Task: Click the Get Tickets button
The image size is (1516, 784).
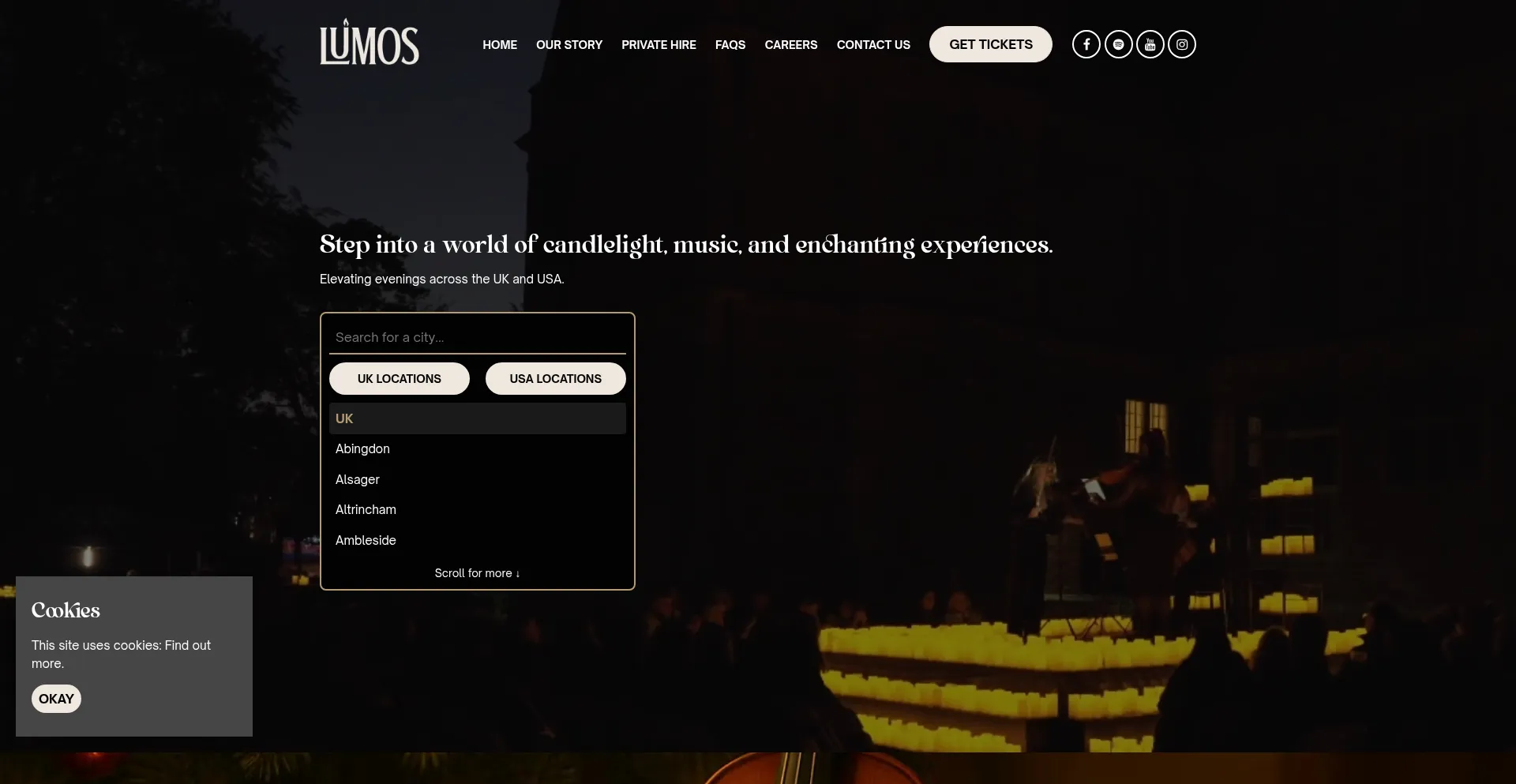Action: [991, 44]
